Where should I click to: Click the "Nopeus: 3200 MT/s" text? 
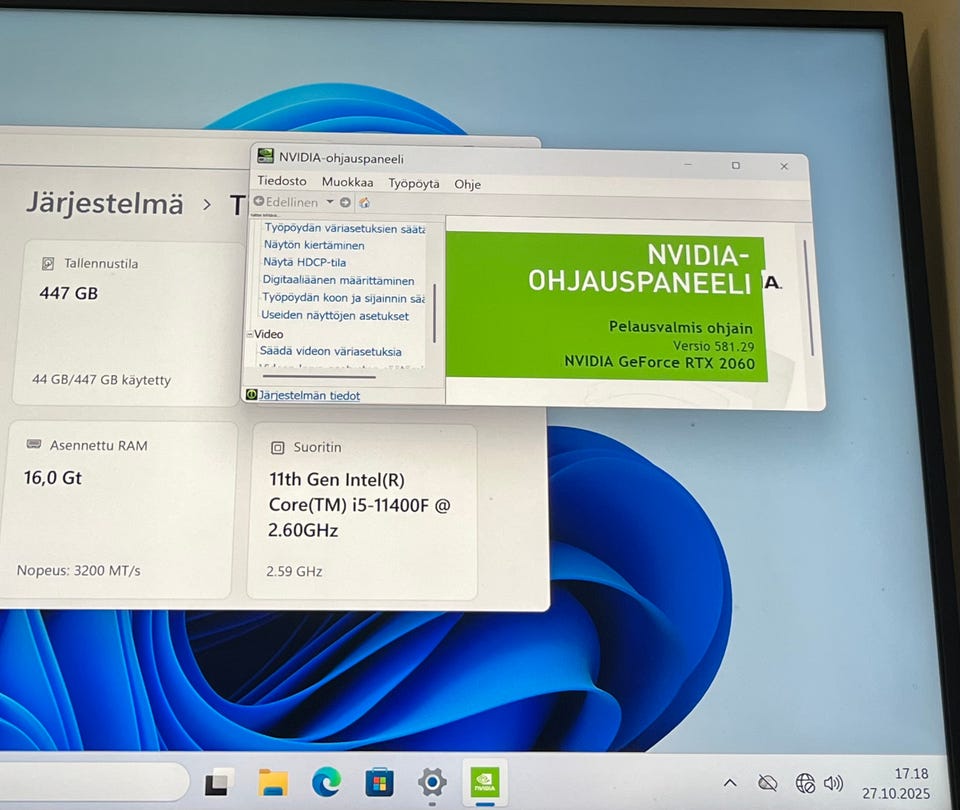point(78,571)
